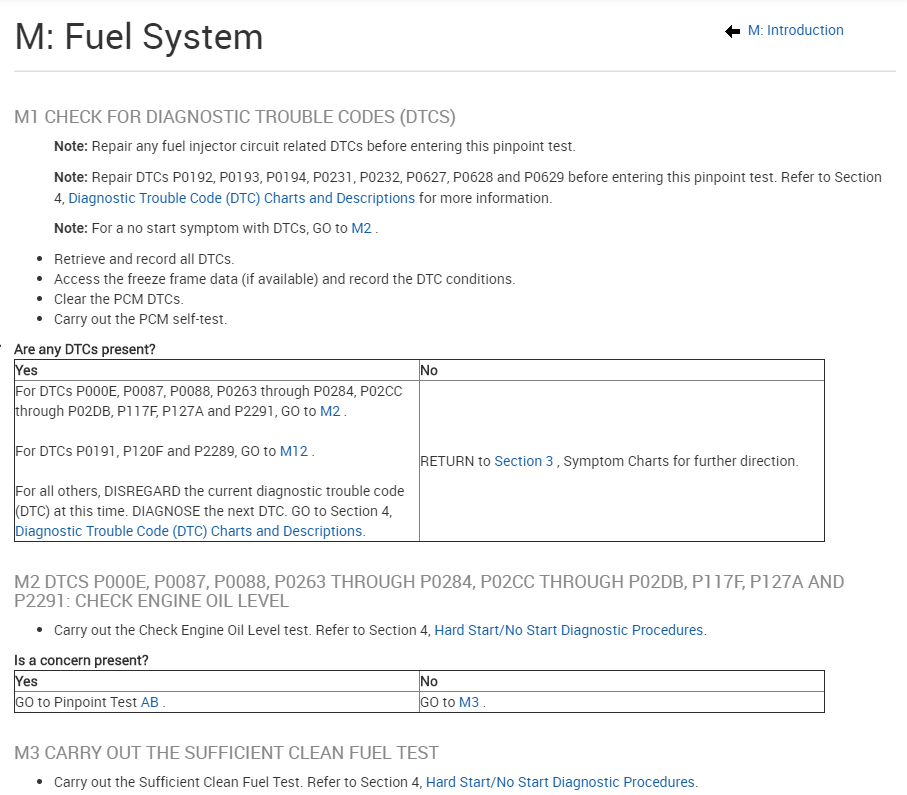This screenshot has height=795, width=907.
Task: Follow the GO to M3 link
Action: pos(468,702)
